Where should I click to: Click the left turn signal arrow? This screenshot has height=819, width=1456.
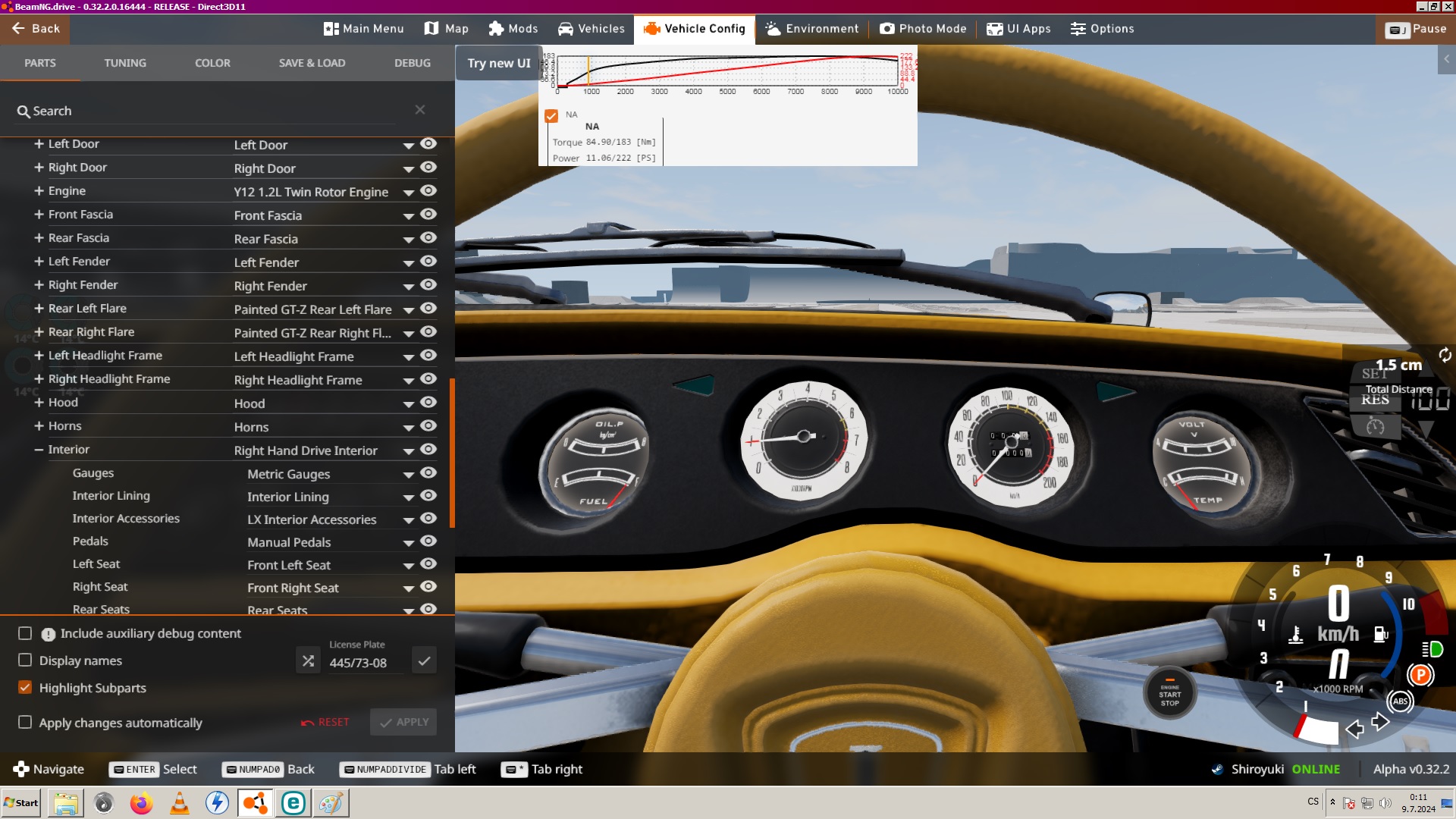(x=1354, y=730)
